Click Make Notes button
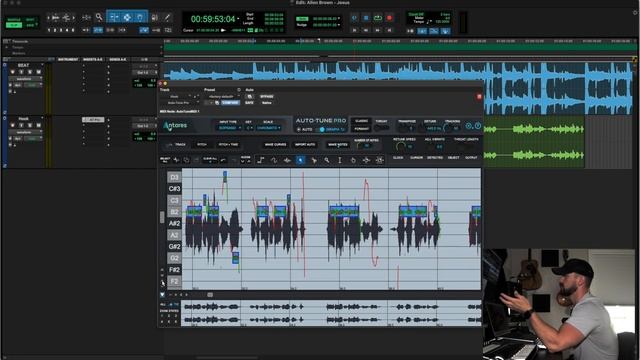Viewport: 640px width, 360px height. coord(338,144)
